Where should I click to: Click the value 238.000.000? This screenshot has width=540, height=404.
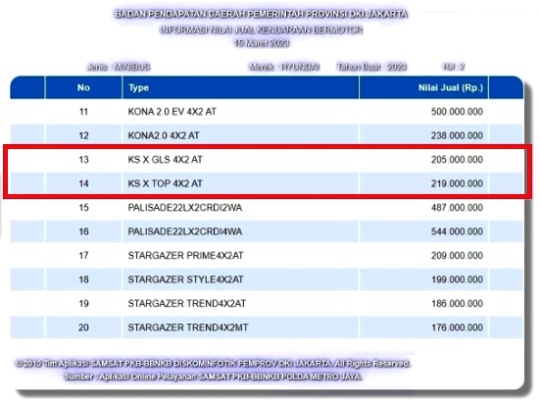457,135
